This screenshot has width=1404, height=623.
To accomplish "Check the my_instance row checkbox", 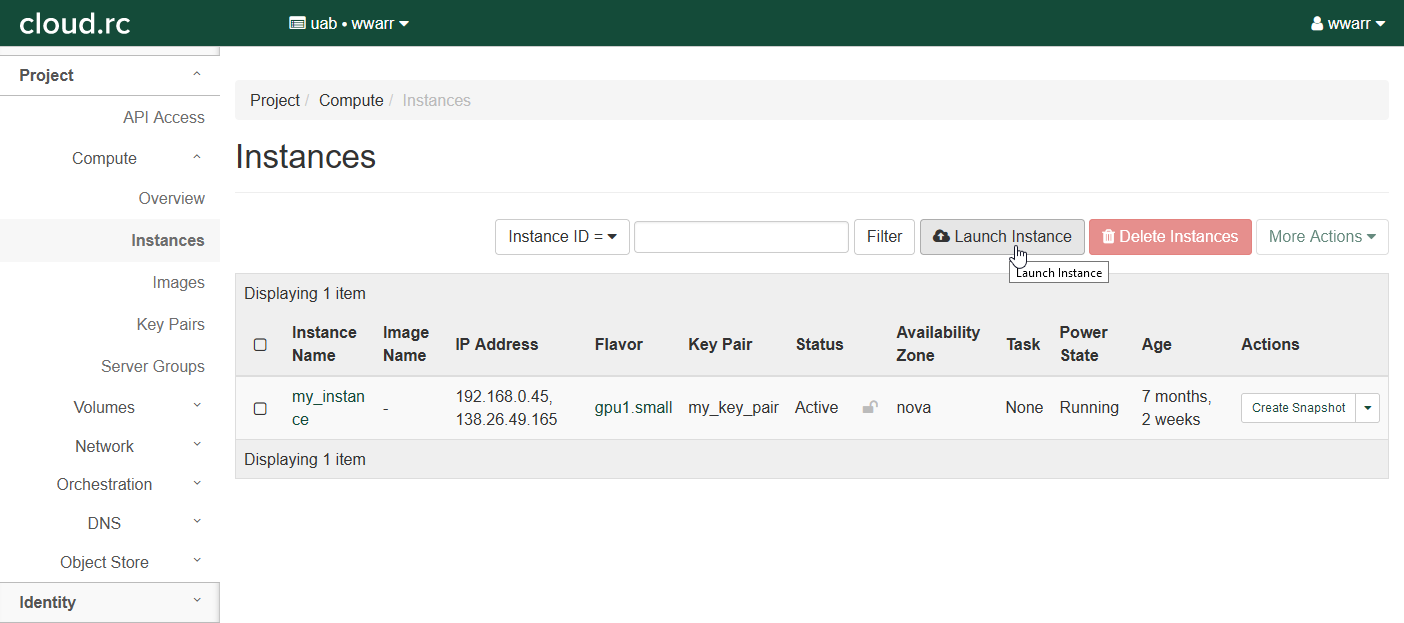I will [260, 408].
